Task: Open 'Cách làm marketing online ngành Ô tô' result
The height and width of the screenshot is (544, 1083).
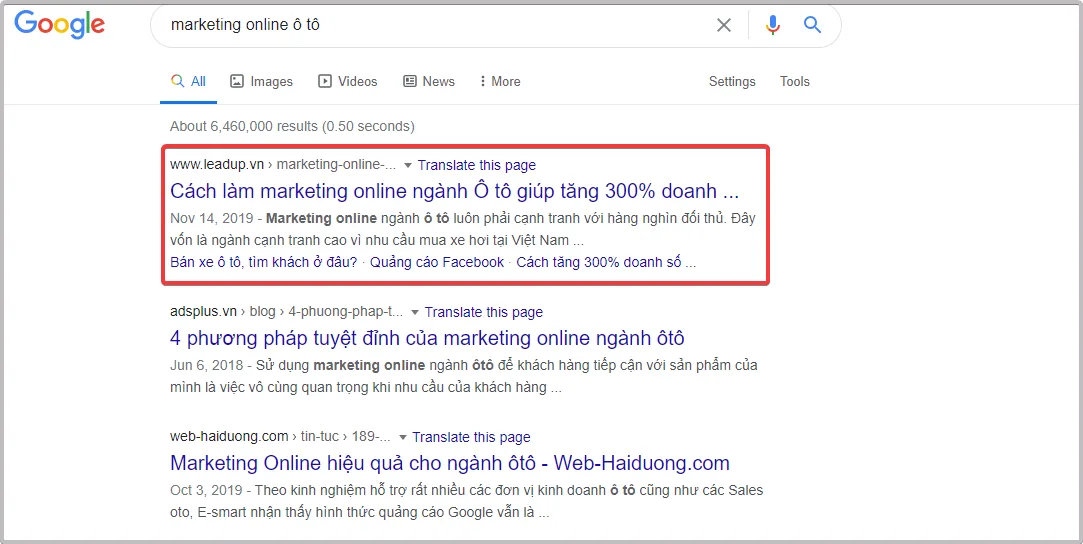Action: (454, 191)
